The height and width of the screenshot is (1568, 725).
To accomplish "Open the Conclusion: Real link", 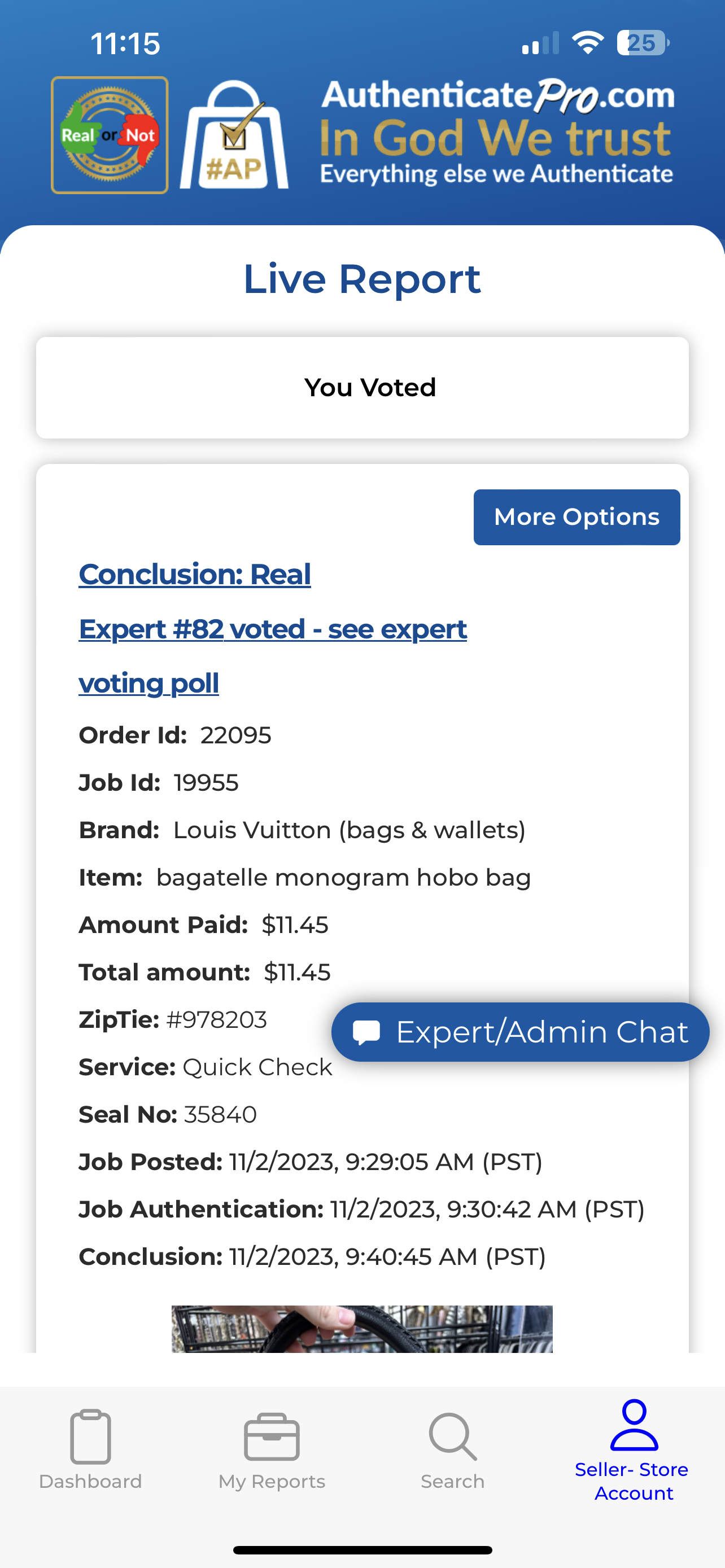I will point(195,575).
